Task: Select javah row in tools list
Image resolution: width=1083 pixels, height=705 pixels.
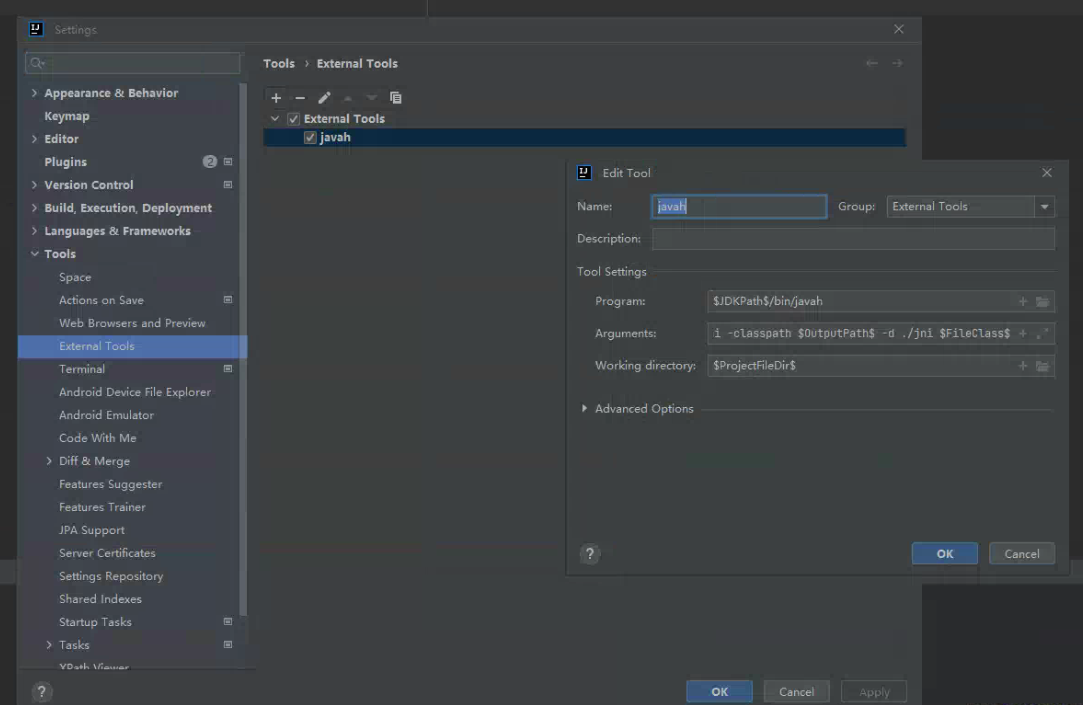Action: [x=584, y=137]
